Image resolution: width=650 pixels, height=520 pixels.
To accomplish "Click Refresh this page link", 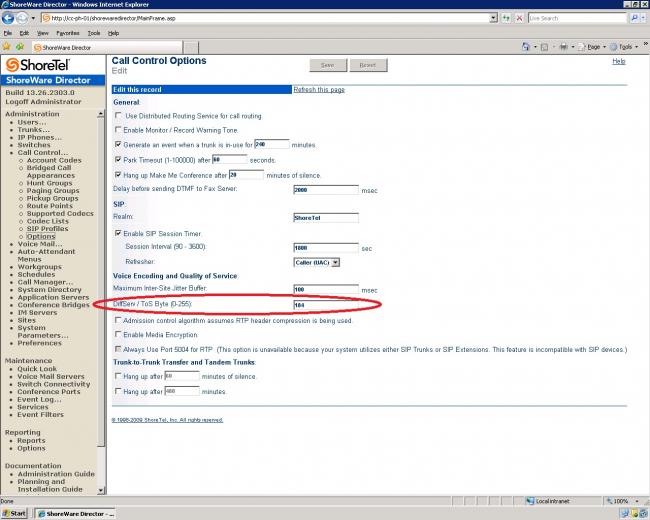I will pyautogui.click(x=319, y=90).
